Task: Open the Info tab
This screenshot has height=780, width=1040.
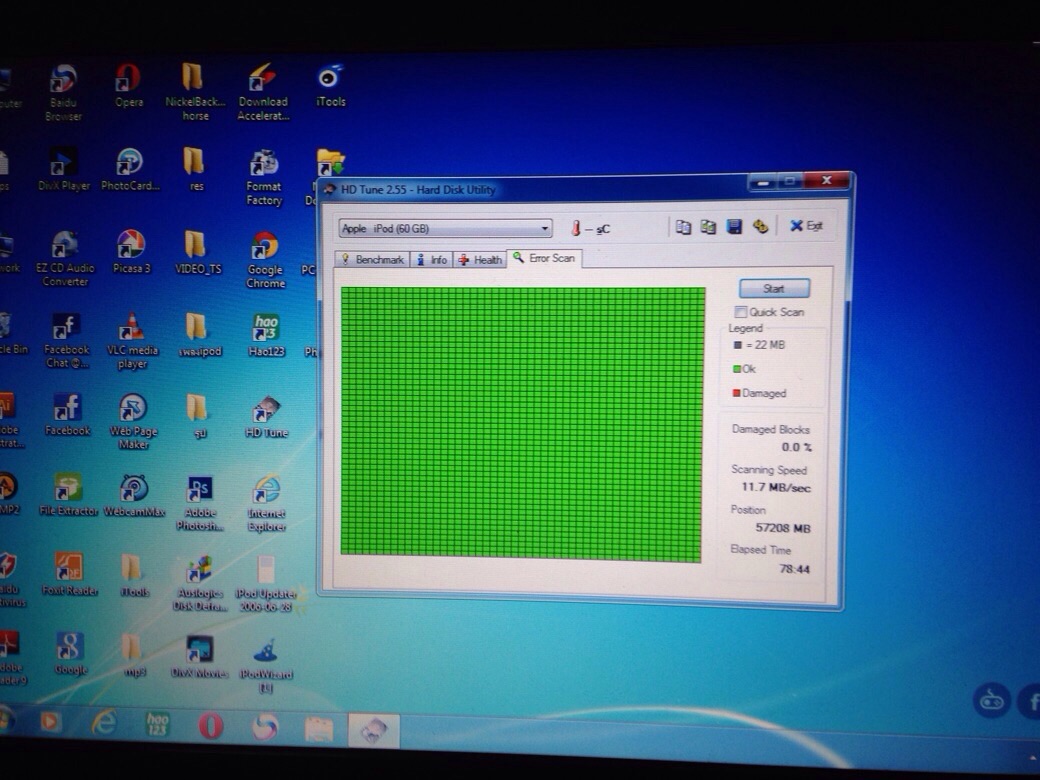Action: [x=432, y=259]
